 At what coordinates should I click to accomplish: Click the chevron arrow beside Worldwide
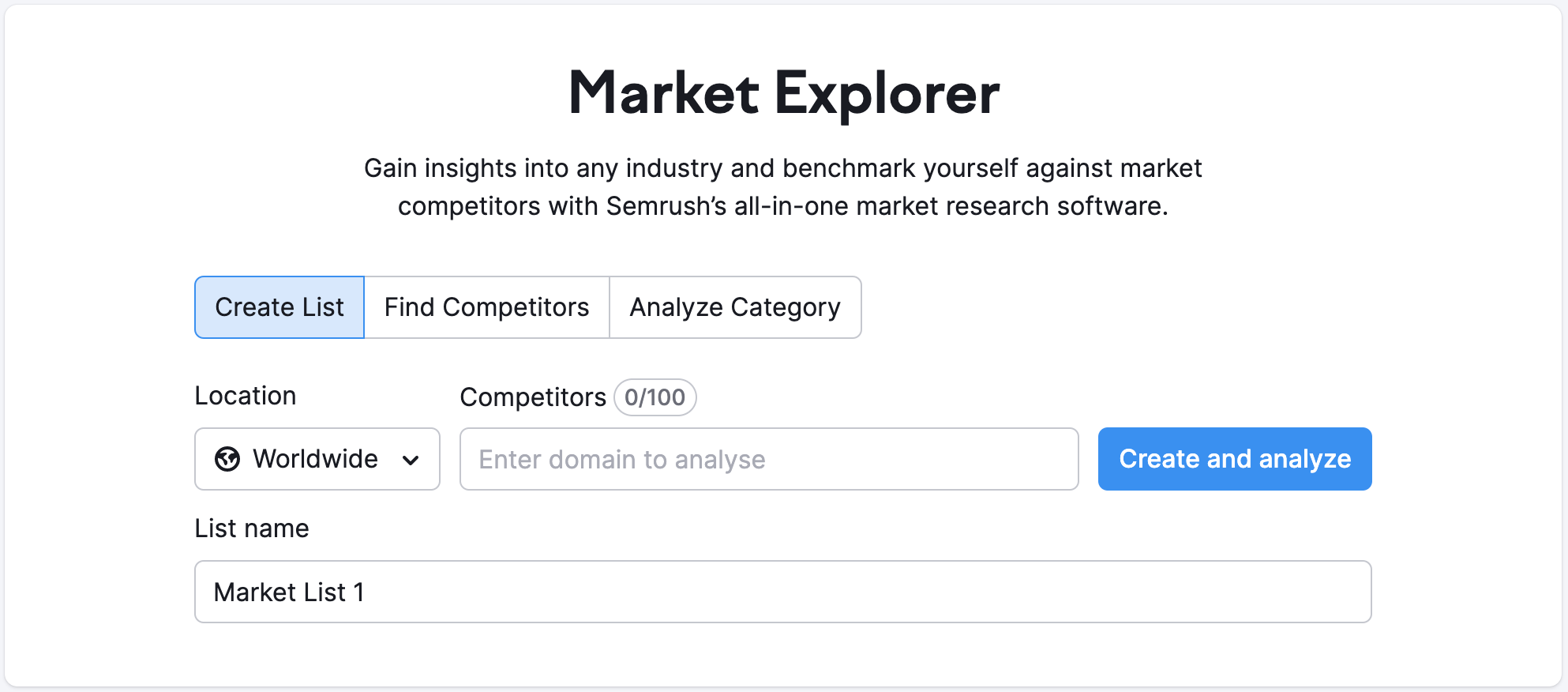411,461
